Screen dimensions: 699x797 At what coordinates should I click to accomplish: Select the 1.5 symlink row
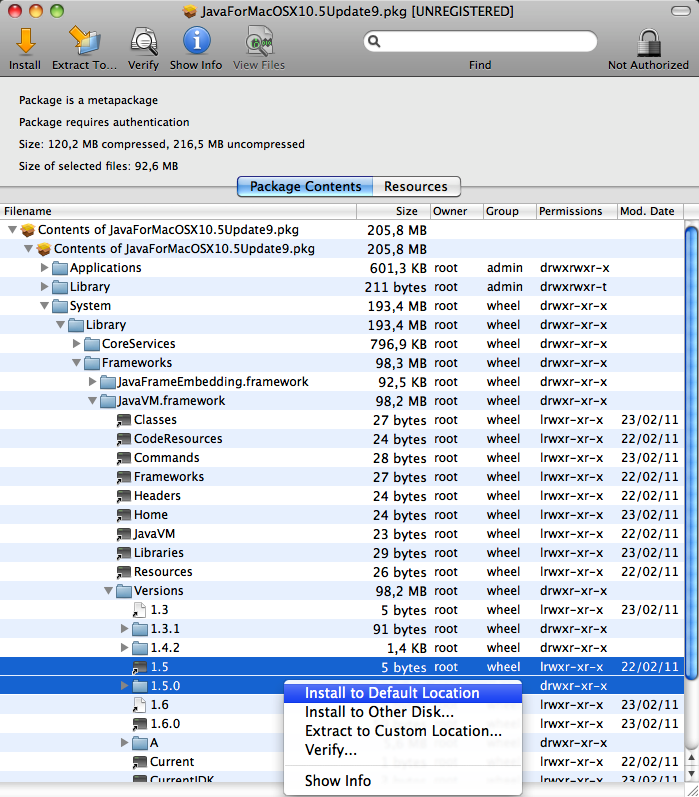click(x=342, y=667)
